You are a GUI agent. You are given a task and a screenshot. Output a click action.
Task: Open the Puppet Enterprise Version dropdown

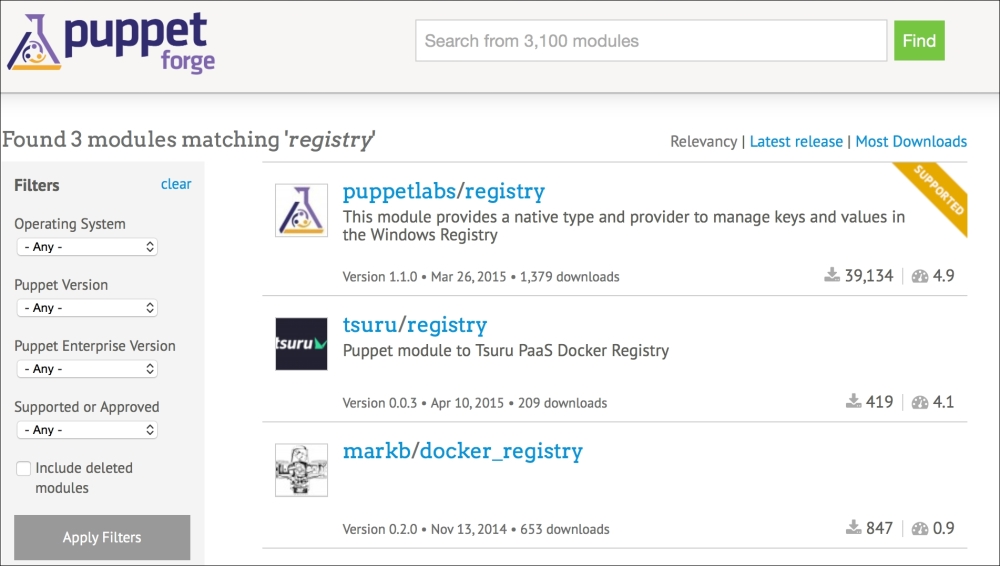tap(87, 369)
